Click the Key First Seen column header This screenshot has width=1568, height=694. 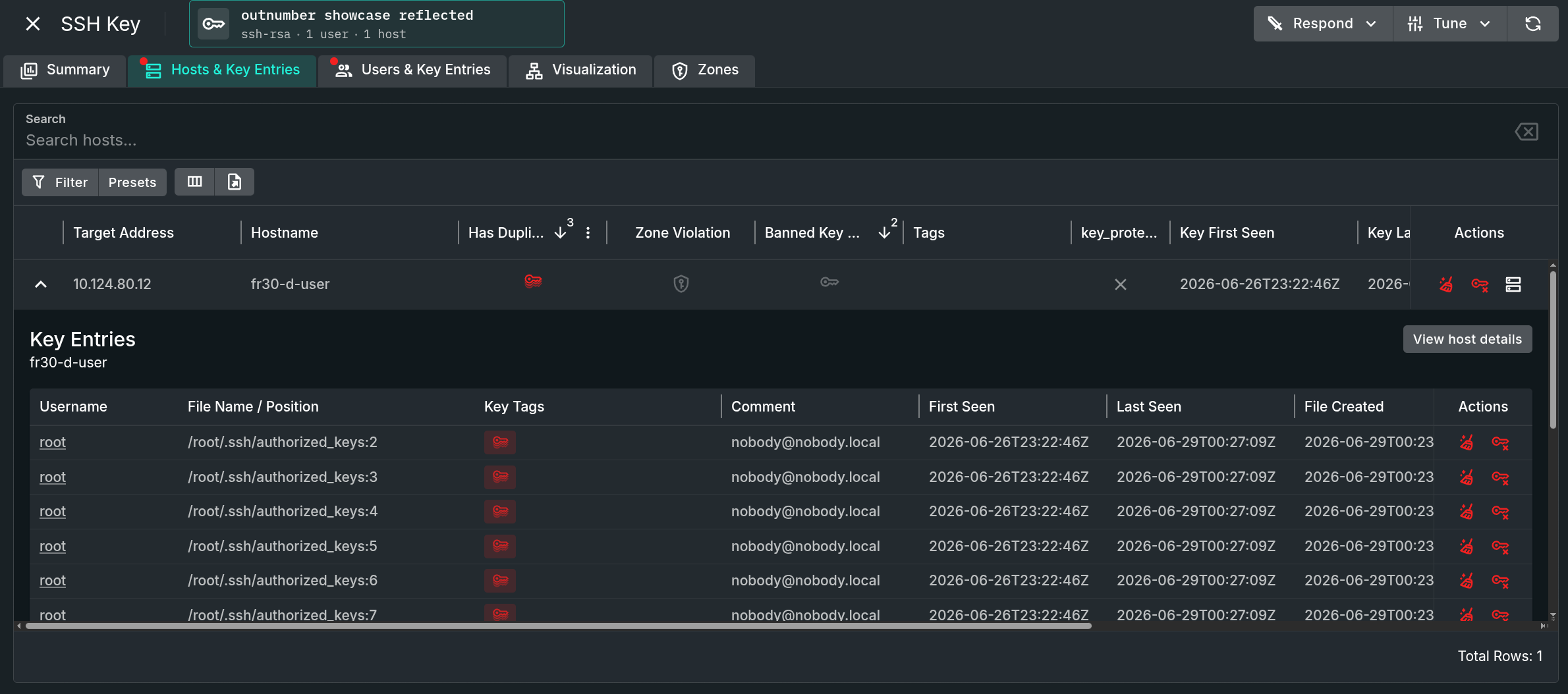click(1227, 233)
